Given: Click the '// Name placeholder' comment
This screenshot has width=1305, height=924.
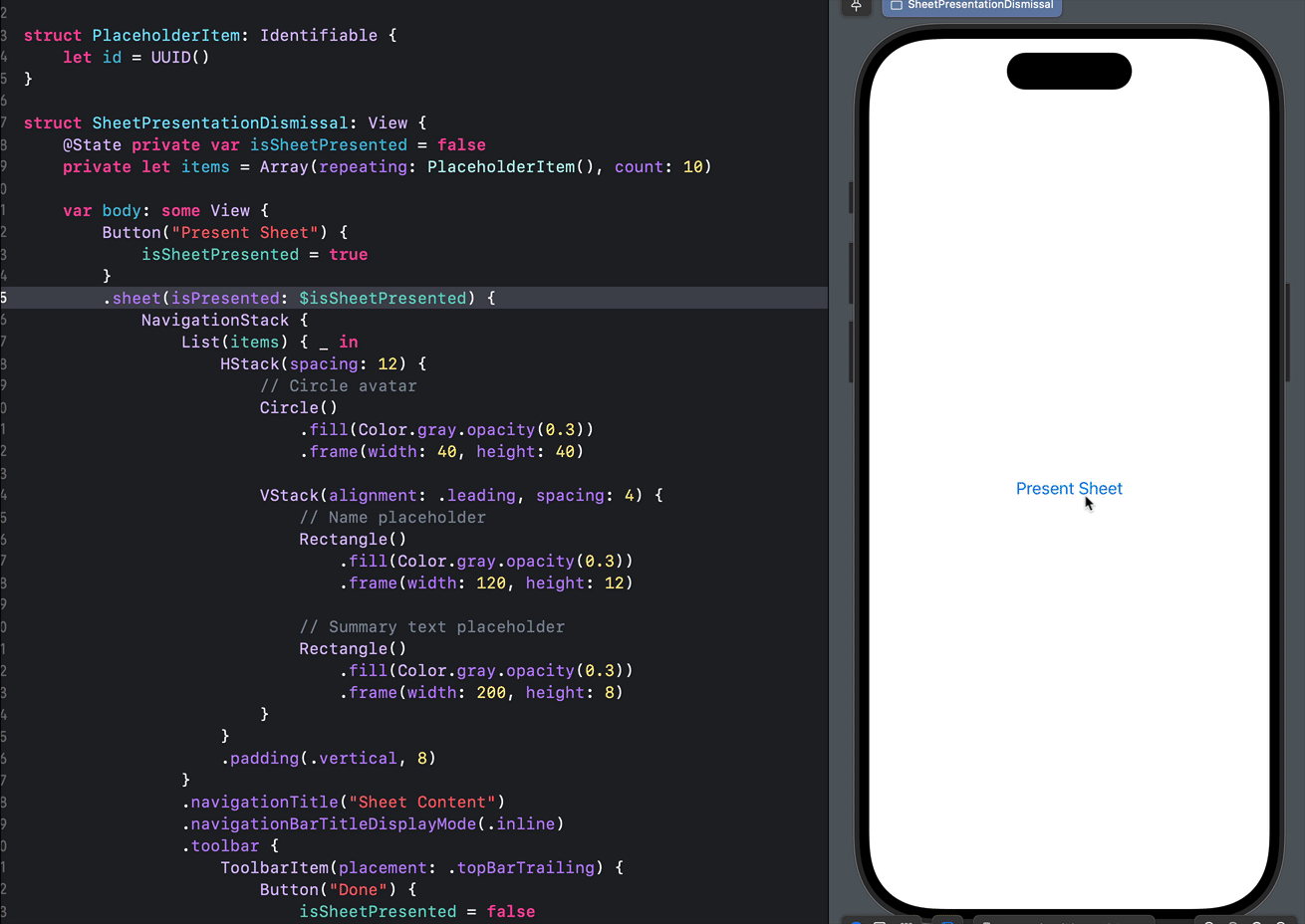Looking at the screenshot, I should (x=392, y=517).
